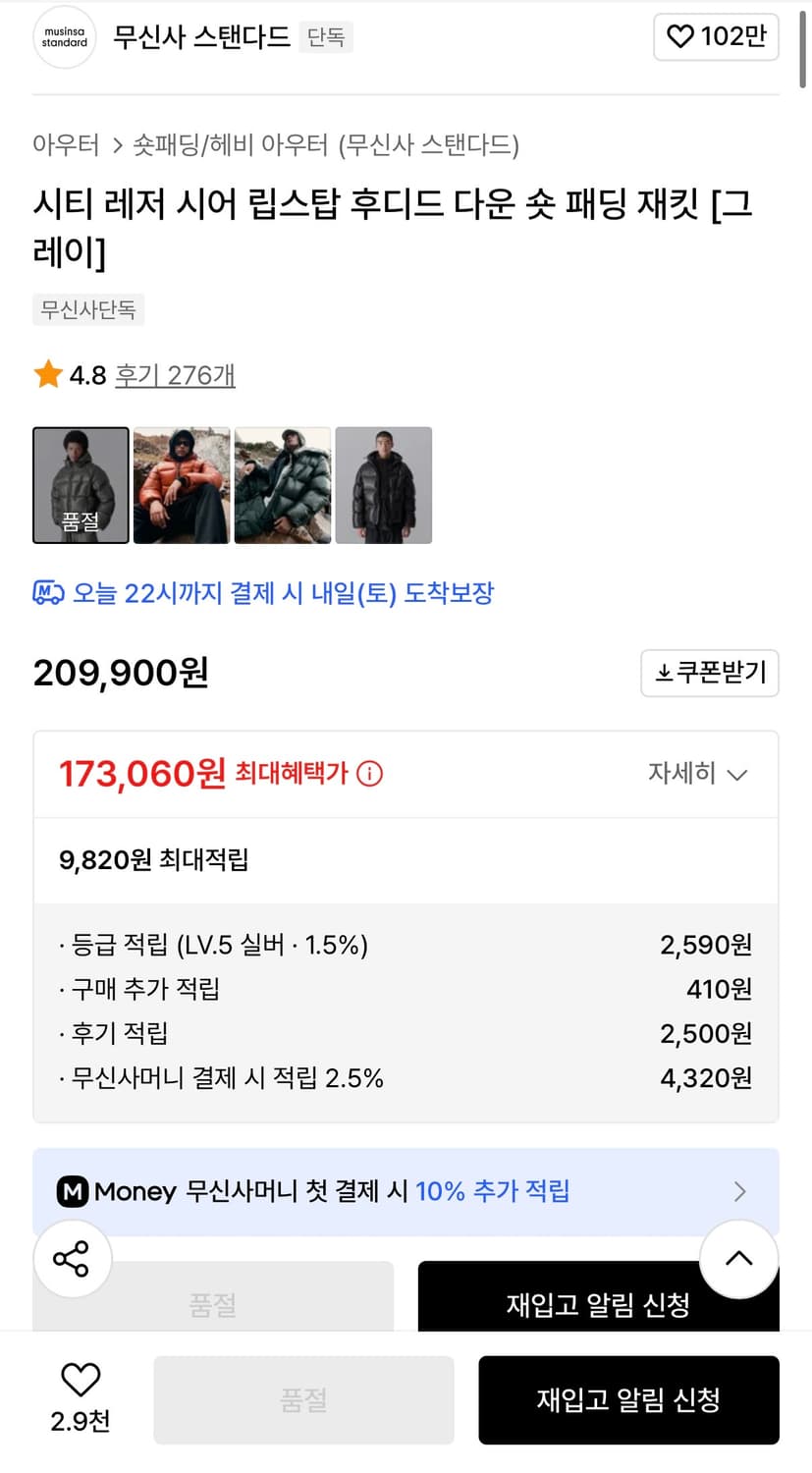The width and height of the screenshot is (812, 1473).
Task: Expand 자세히 to show benefit details
Action: click(698, 775)
